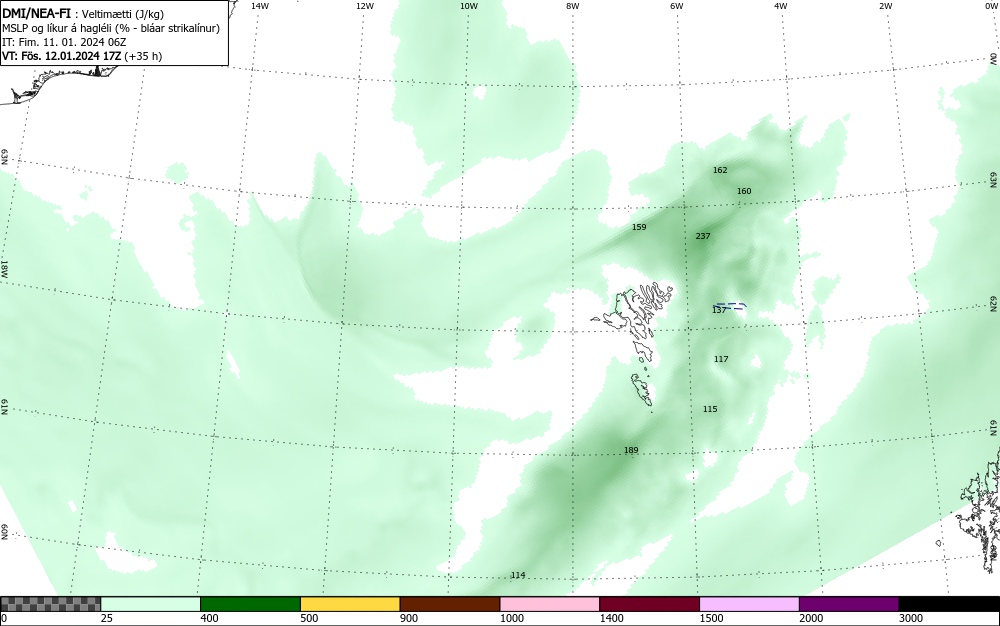Click the 6W longitude label

click(x=677, y=6)
